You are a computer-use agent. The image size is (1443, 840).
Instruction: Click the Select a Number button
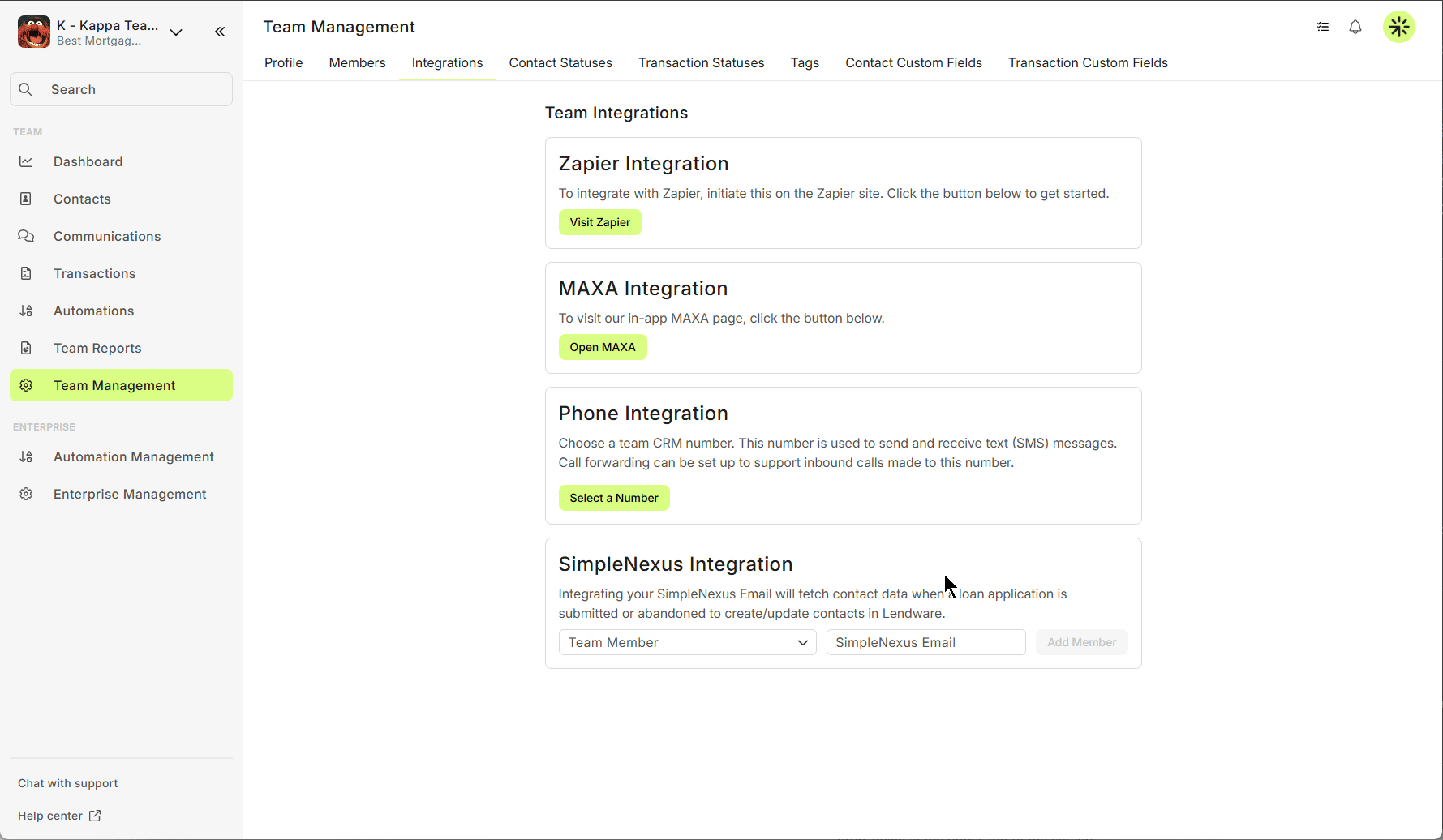[x=613, y=498]
